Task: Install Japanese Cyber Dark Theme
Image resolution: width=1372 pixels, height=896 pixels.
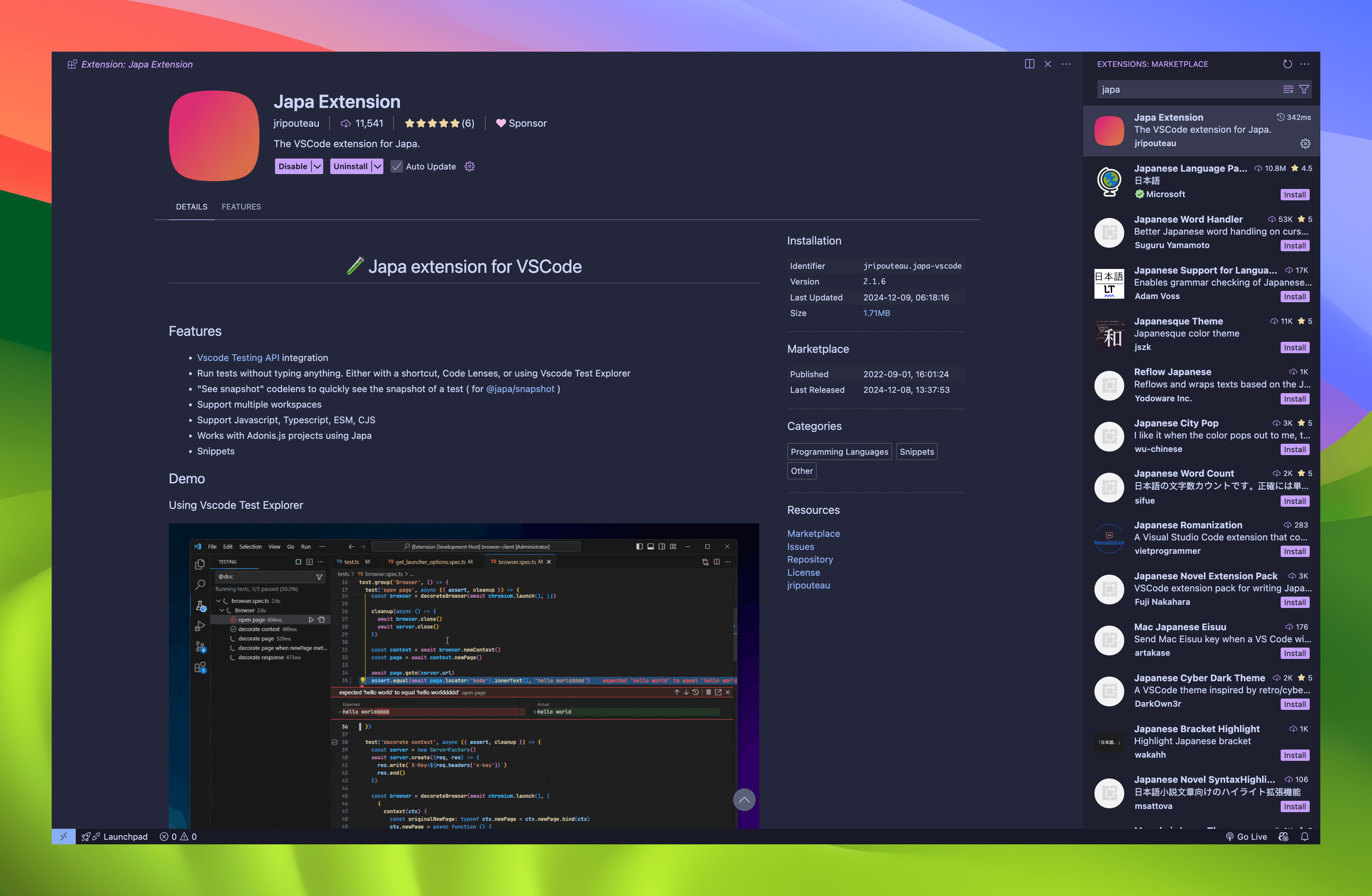Action: point(1294,704)
